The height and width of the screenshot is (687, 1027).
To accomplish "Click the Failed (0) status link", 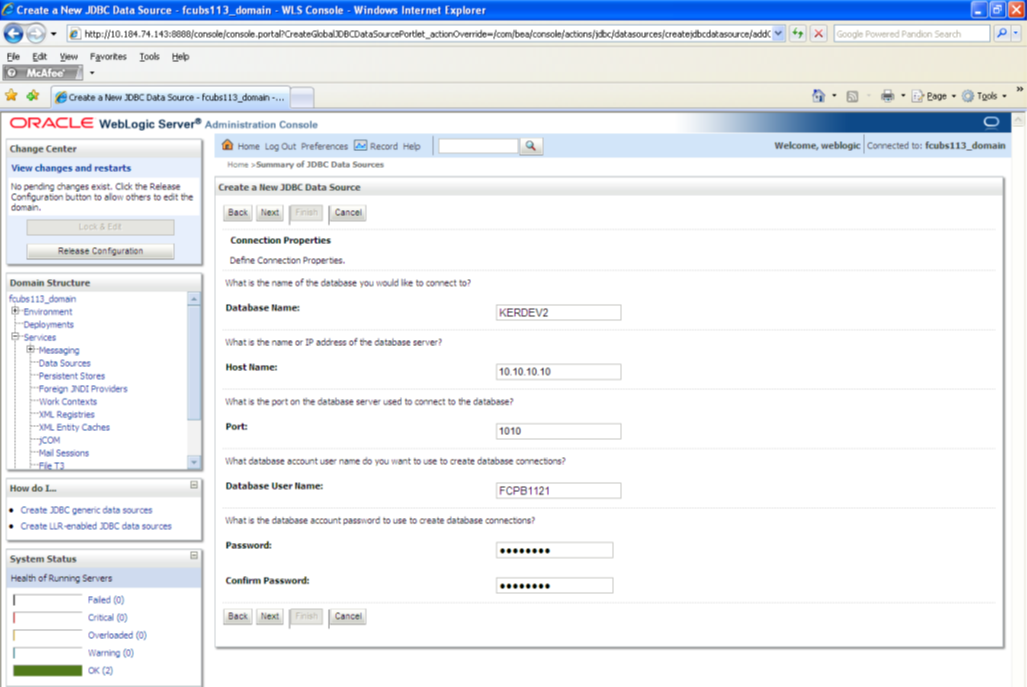I will (x=105, y=599).
